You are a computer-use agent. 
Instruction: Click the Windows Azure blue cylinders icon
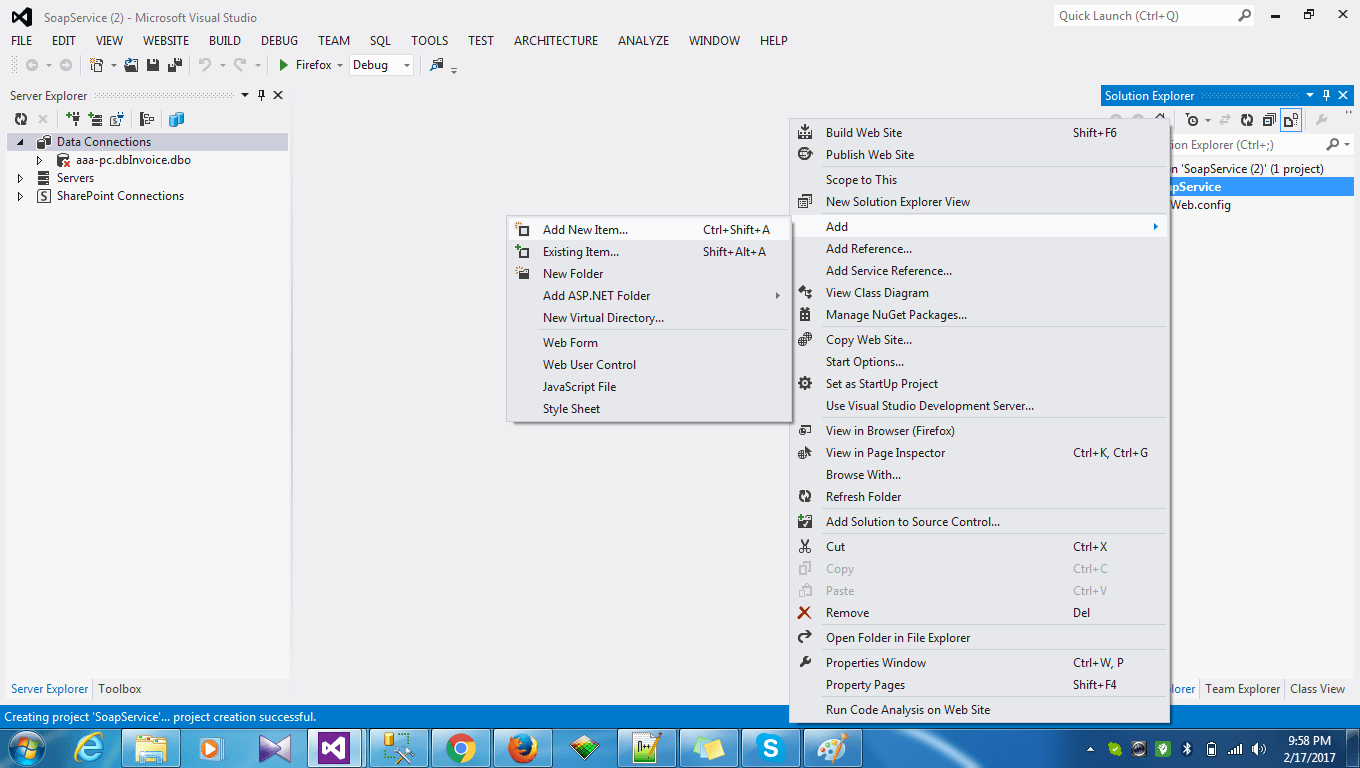click(x=177, y=119)
